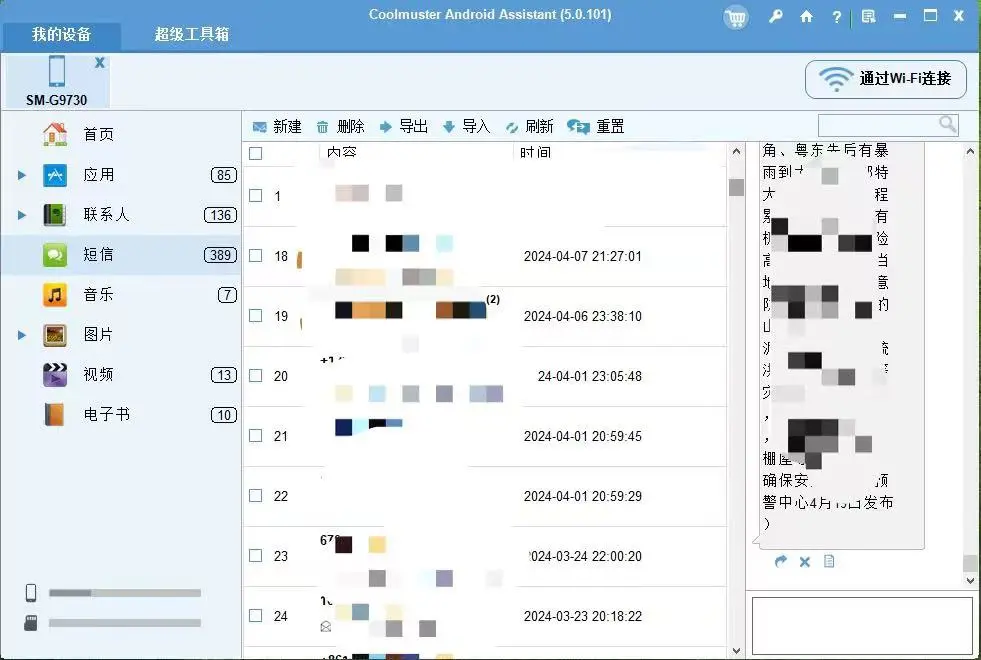981x660 pixels.
Task: Check the box for row 22
Action: pyautogui.click(x=256, y=496)
